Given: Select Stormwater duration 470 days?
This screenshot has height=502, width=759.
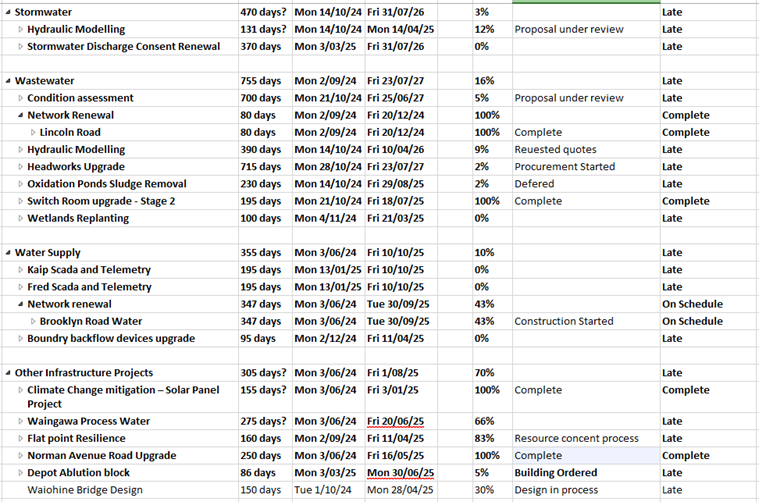Looking at the screenshot, I should [263, 12].
